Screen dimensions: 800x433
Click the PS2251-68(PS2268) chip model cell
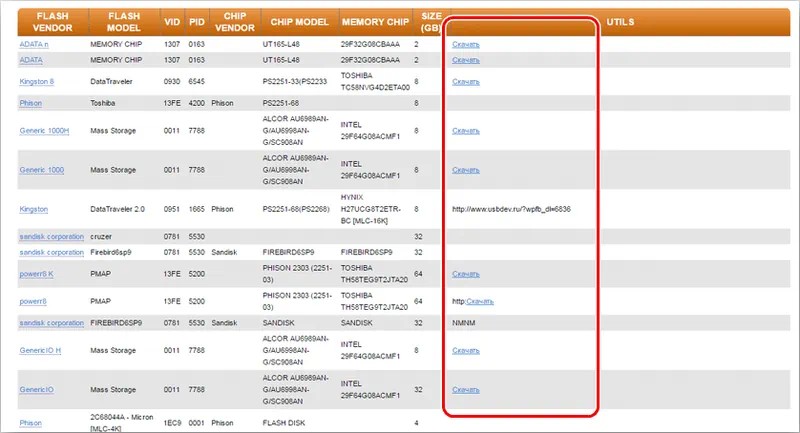click(296, 209)
